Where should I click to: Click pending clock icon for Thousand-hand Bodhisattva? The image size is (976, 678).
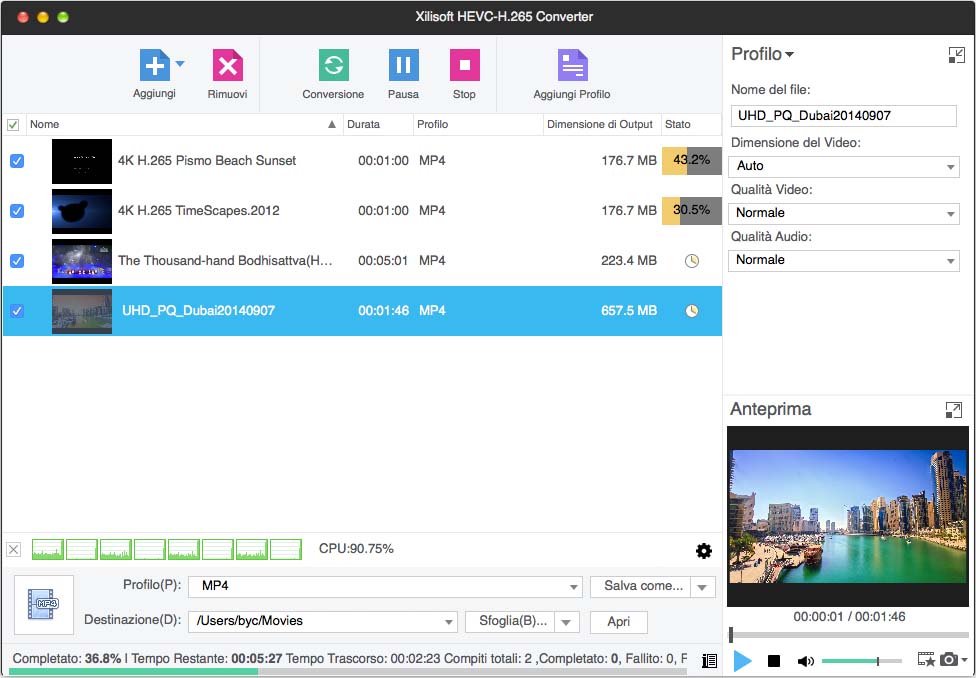(x=692, y=261)
